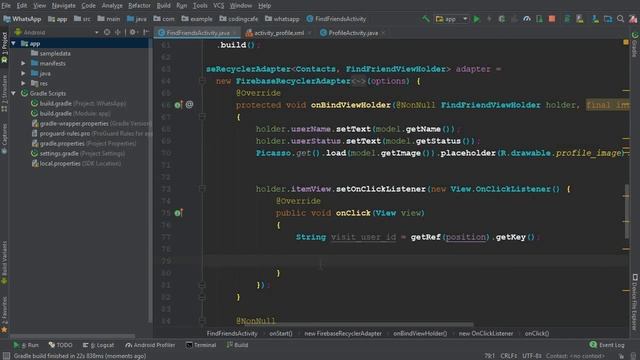Image resolution: width=640 pixels, height=360 pixels.
Task: Switch to the ProfileActivity.java tab
Action: [353, 33]
